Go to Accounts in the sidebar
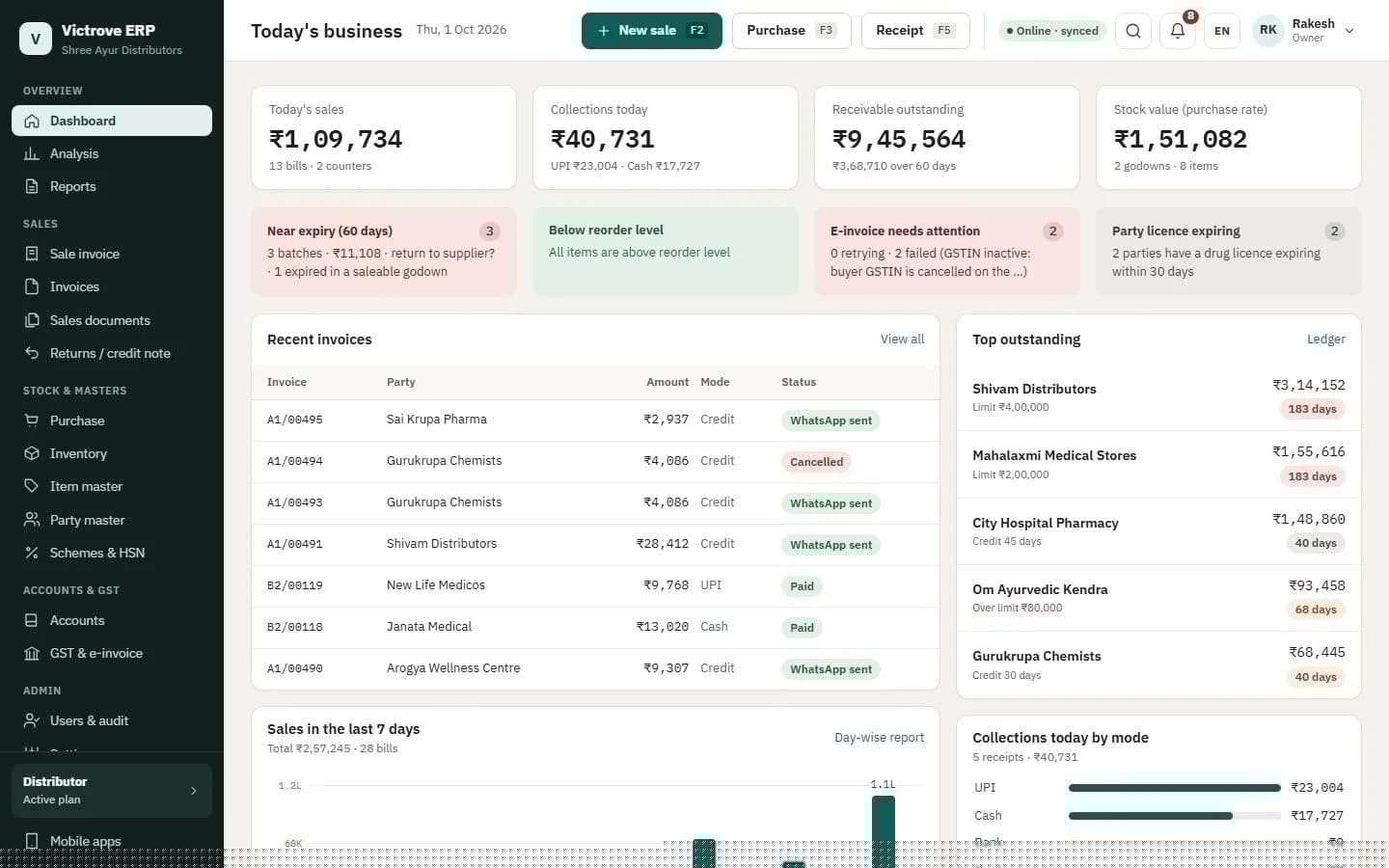This screenshot has height=868, width=1389. (112, 620)
